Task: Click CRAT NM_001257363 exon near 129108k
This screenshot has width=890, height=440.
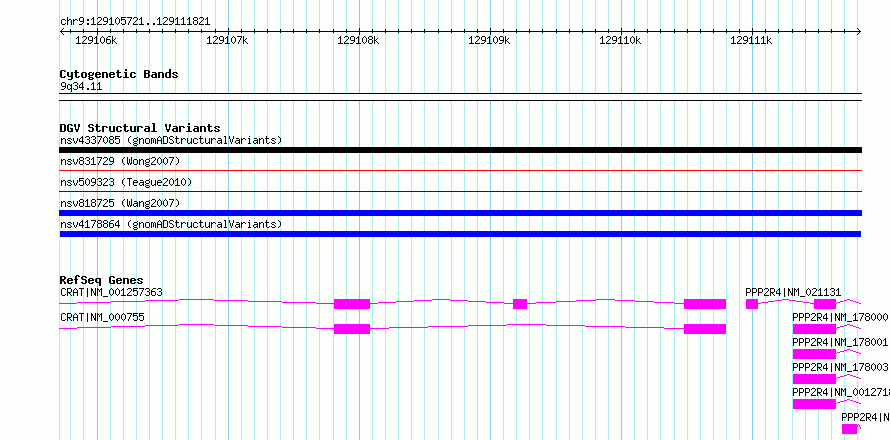Action: click(352, 304)
